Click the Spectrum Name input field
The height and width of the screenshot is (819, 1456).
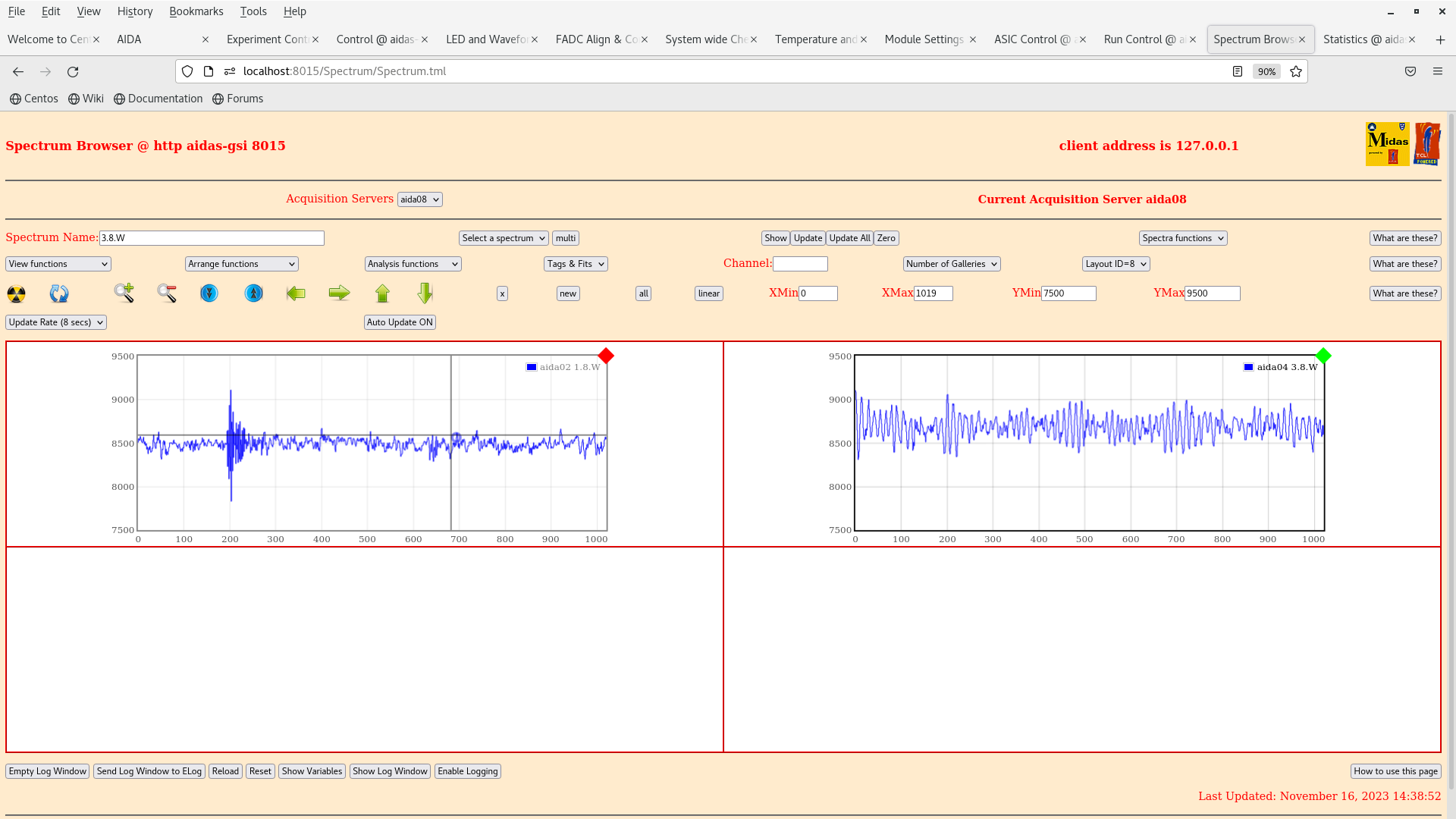pyautogui.click(x=212, y=238)
